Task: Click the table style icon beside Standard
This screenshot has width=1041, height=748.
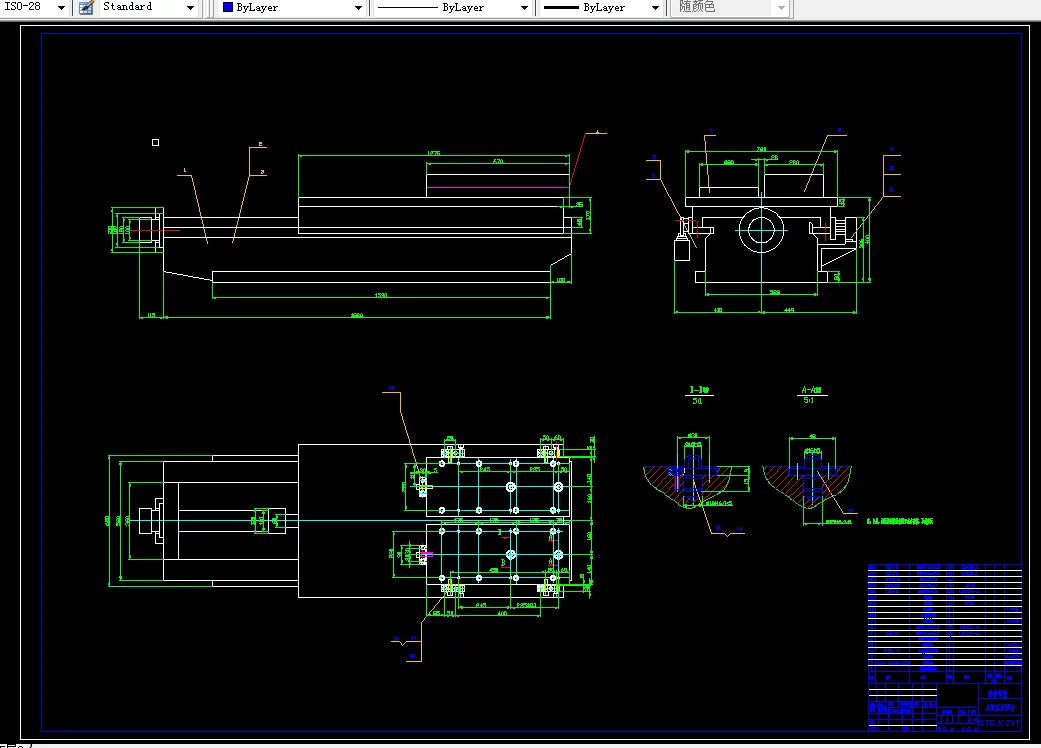Action: click(x=86, y=7)
